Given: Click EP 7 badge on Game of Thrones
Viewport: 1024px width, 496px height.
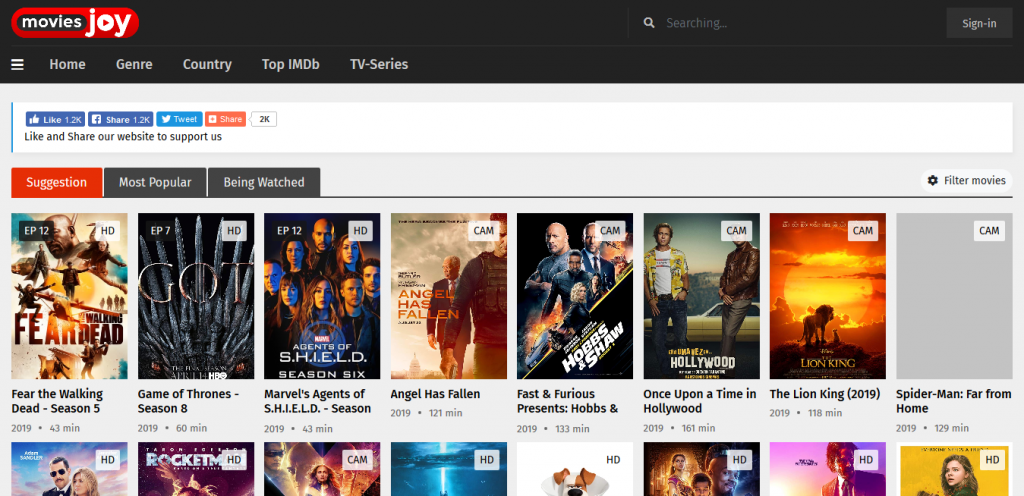Looking at the screenshot, I should [160, 230].
